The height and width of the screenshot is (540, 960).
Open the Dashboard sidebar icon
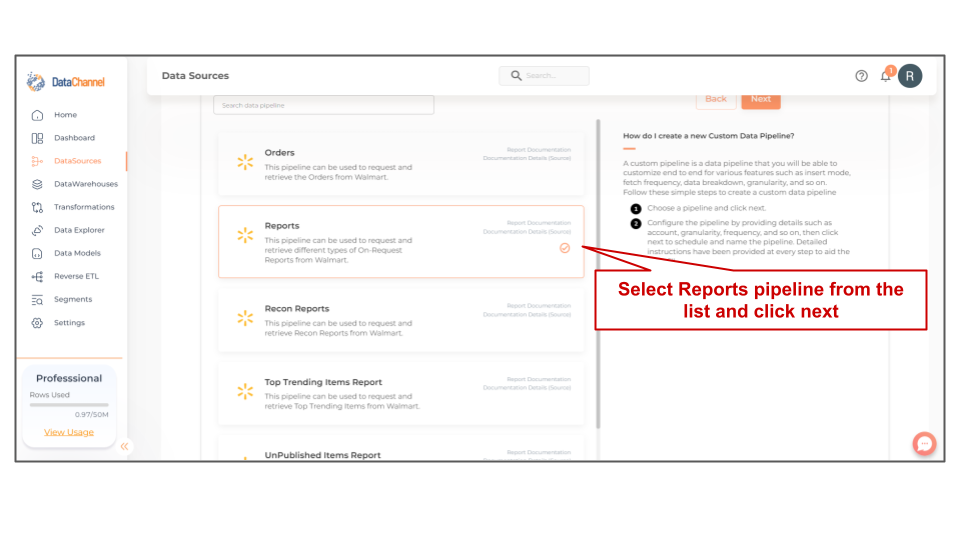pos(37,138)
